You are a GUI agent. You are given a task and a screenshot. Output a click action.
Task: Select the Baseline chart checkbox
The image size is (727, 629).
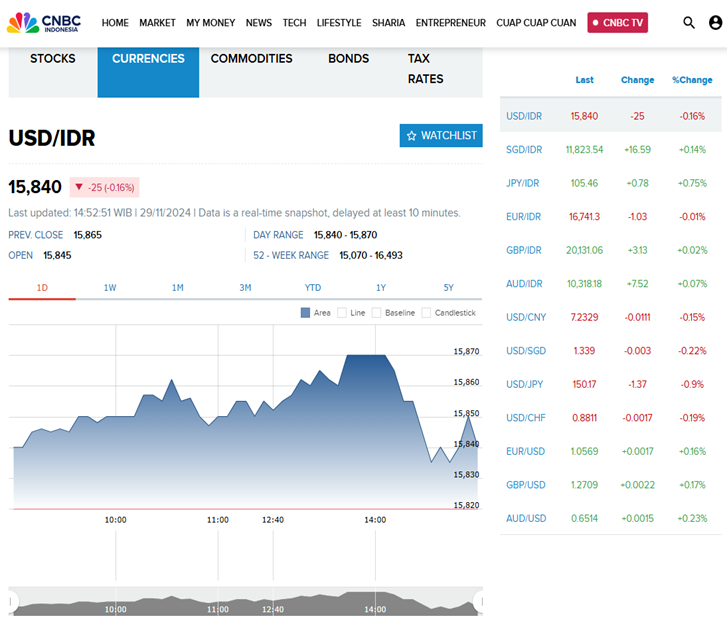(377, 313)
